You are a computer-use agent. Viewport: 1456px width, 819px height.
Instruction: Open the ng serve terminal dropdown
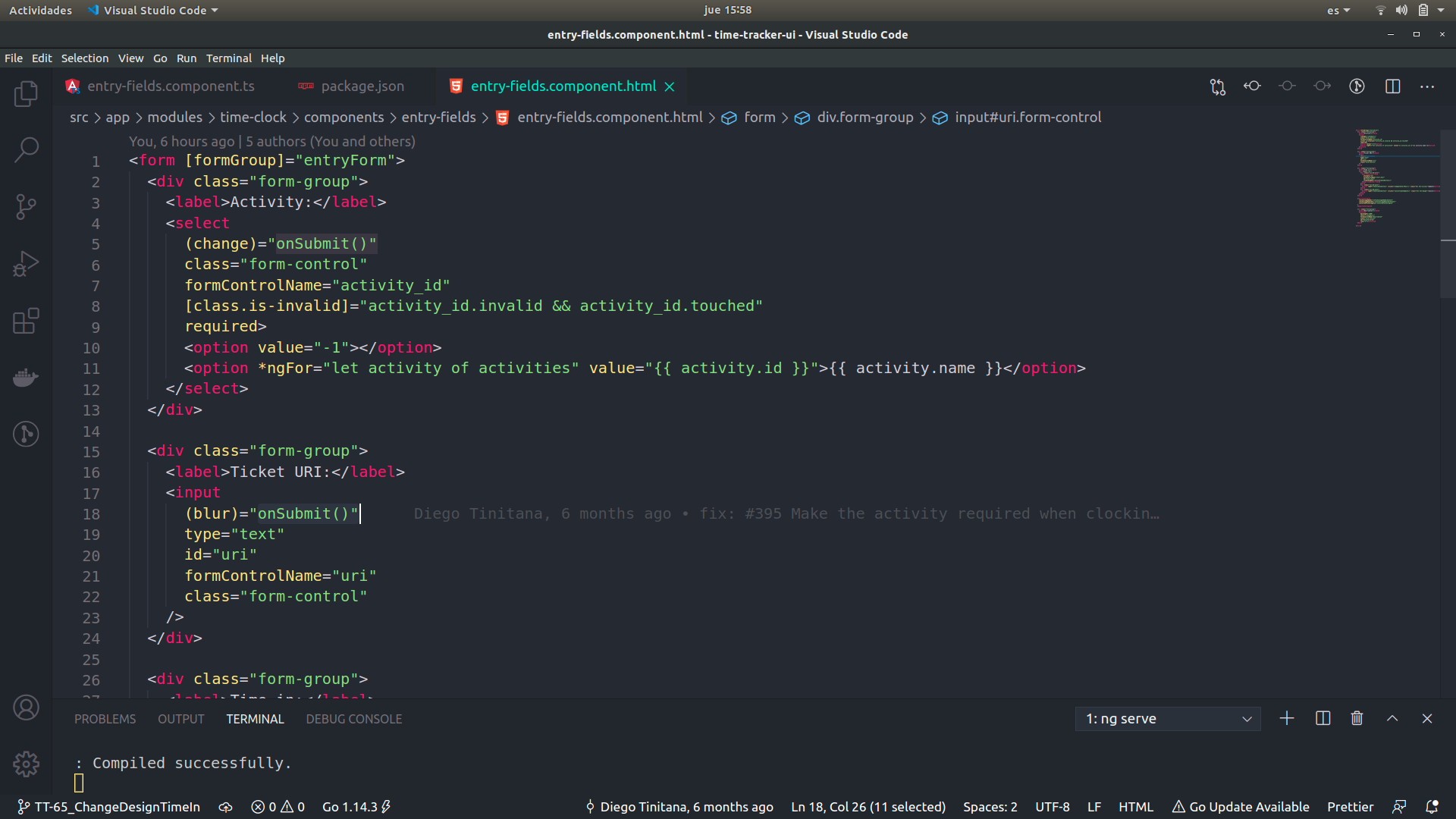coord(1168,718)
